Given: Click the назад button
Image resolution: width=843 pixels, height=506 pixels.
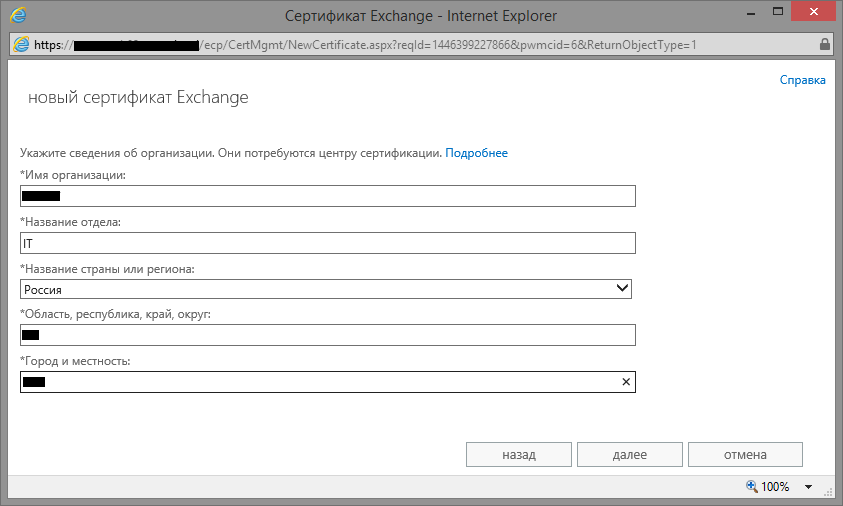Looking at the screenshot, I should [519, 455].
